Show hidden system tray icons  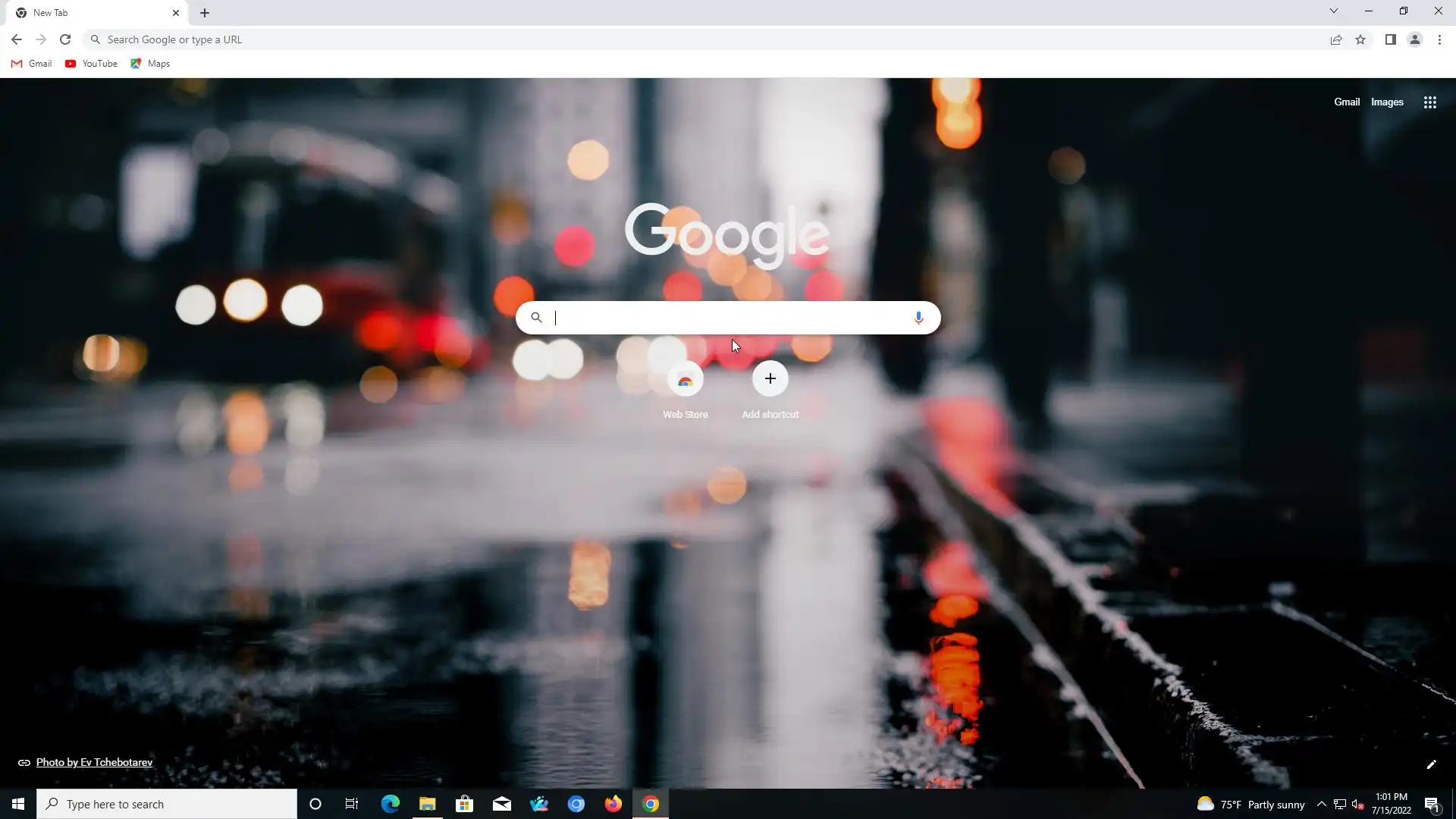(1321, 804)
